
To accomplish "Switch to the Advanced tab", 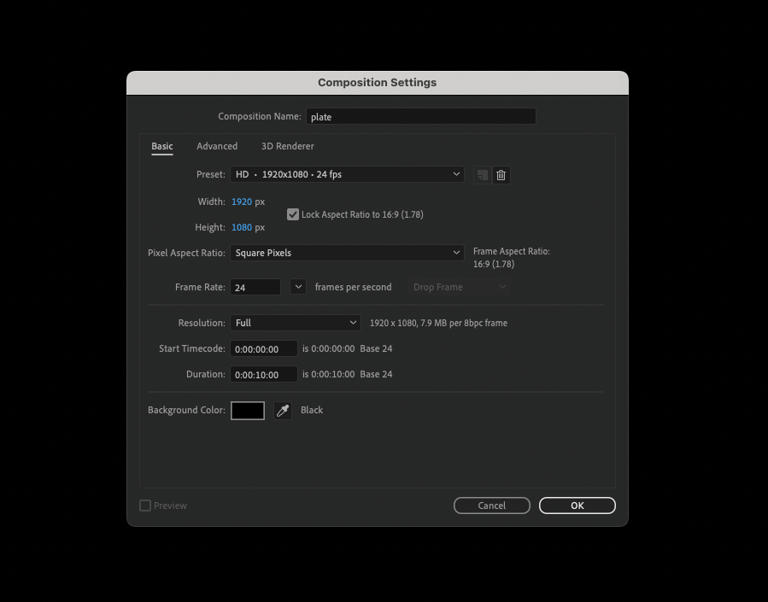I will click(217, 146).
